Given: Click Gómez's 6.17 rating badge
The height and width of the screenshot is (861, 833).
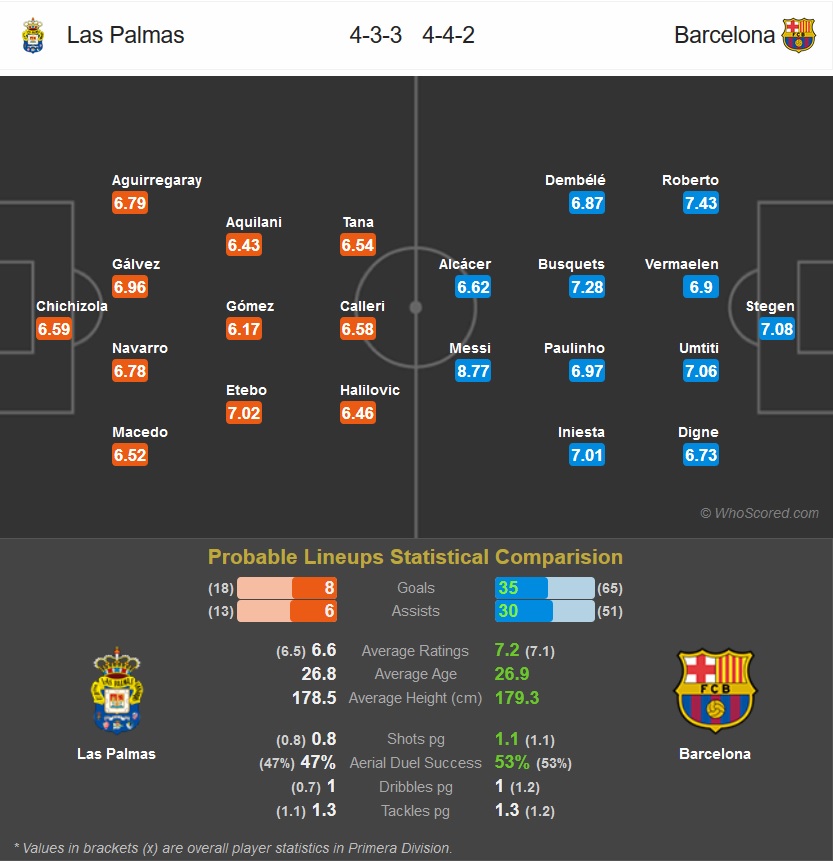Looking at the screenshot, I should (244, 329).
